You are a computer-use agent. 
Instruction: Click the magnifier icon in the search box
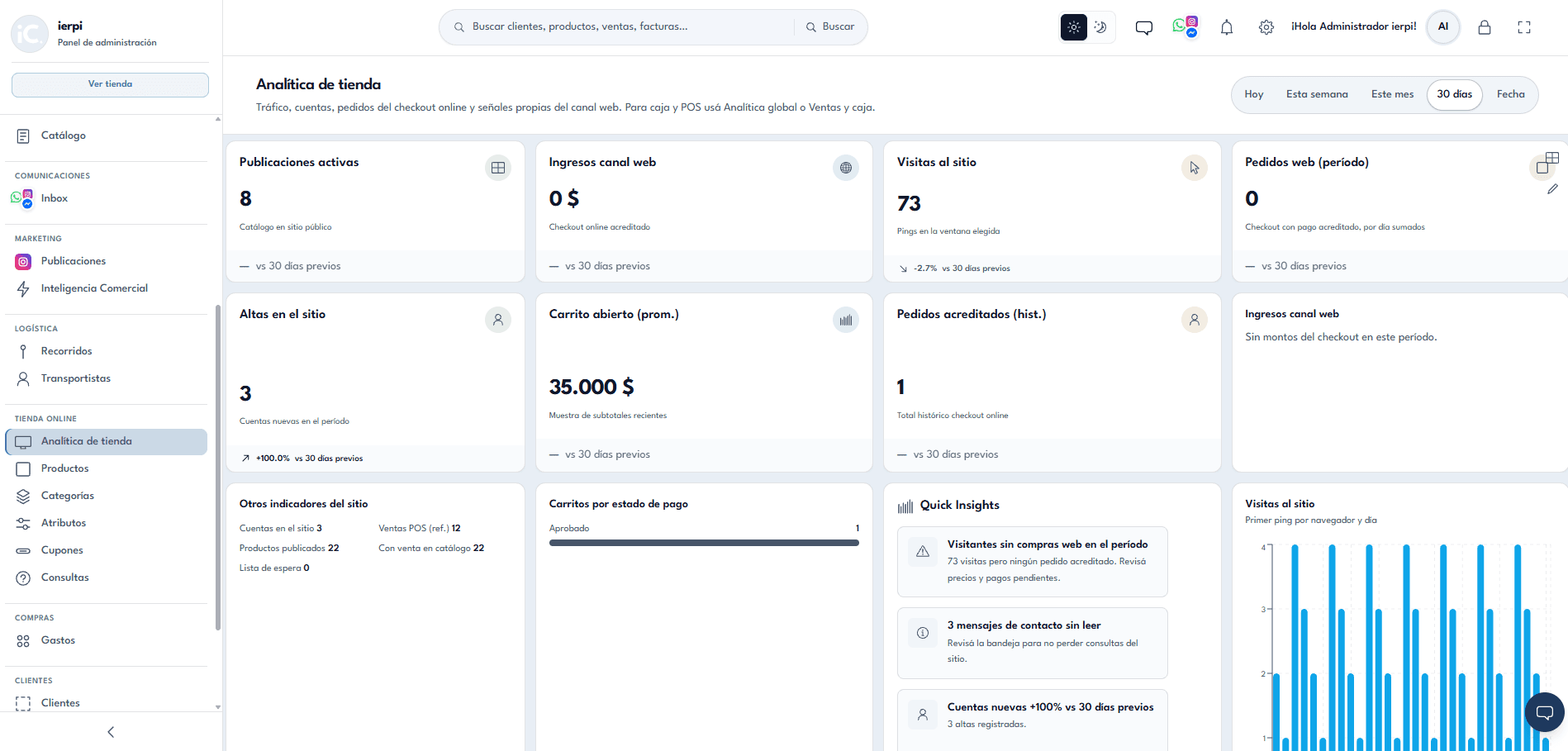pyautogui.click(x=459, y=27)
